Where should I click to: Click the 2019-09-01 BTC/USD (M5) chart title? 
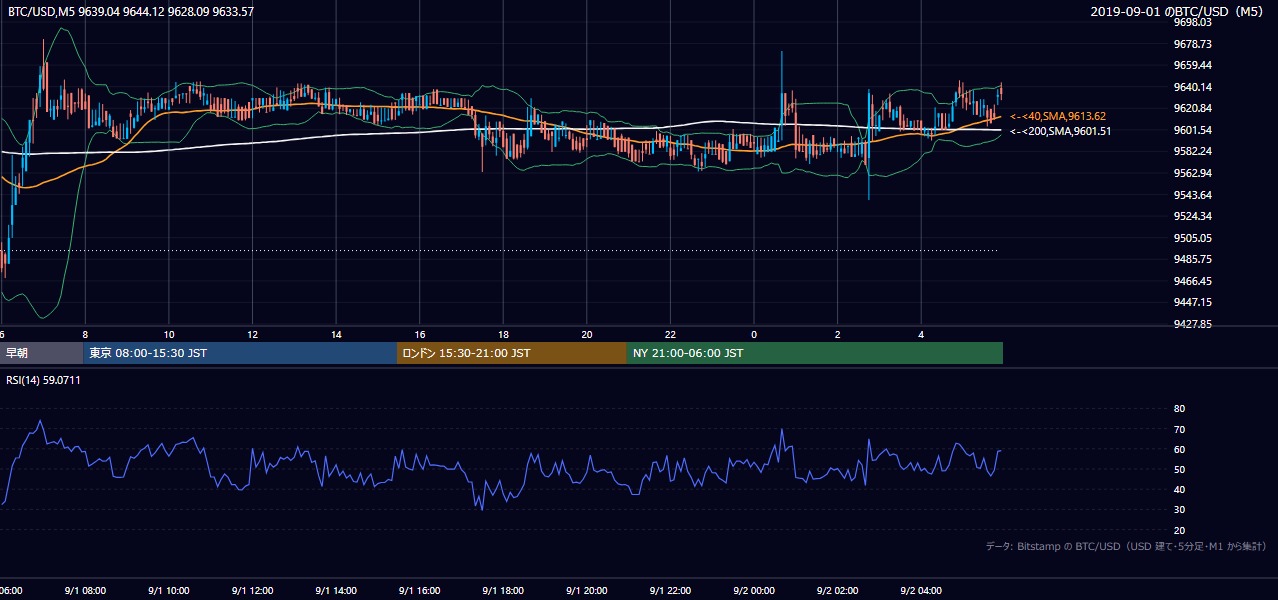pos(1179,11)
